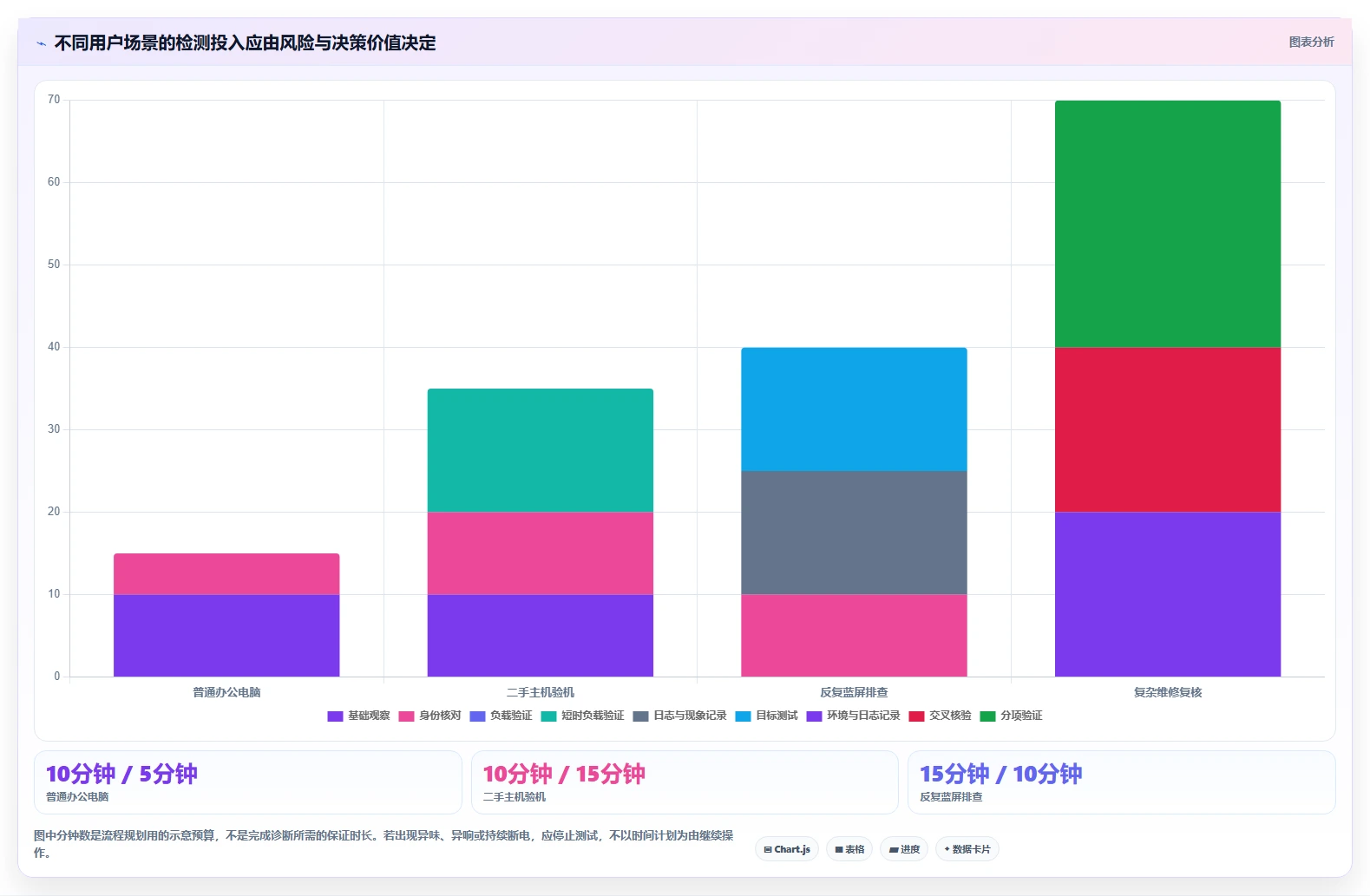The height and width of the screenshot is (896, 1370).
Task: Click the purple bottom segment of 二手主机验机 bar
Action: tap(541, 635)
